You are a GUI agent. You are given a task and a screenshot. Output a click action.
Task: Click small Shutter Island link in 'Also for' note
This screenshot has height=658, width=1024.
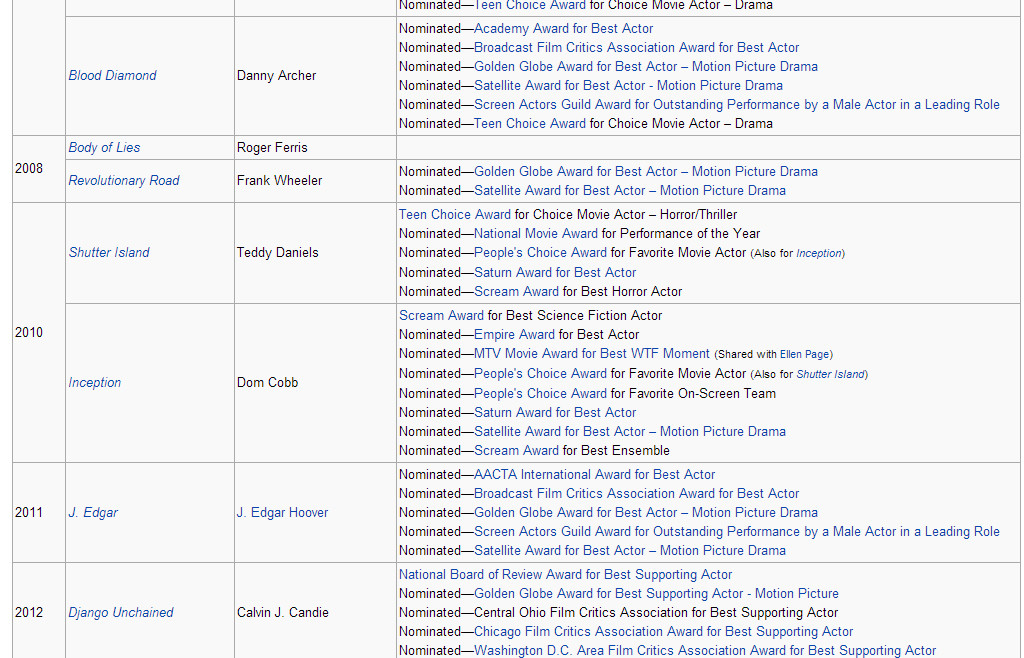830,375
